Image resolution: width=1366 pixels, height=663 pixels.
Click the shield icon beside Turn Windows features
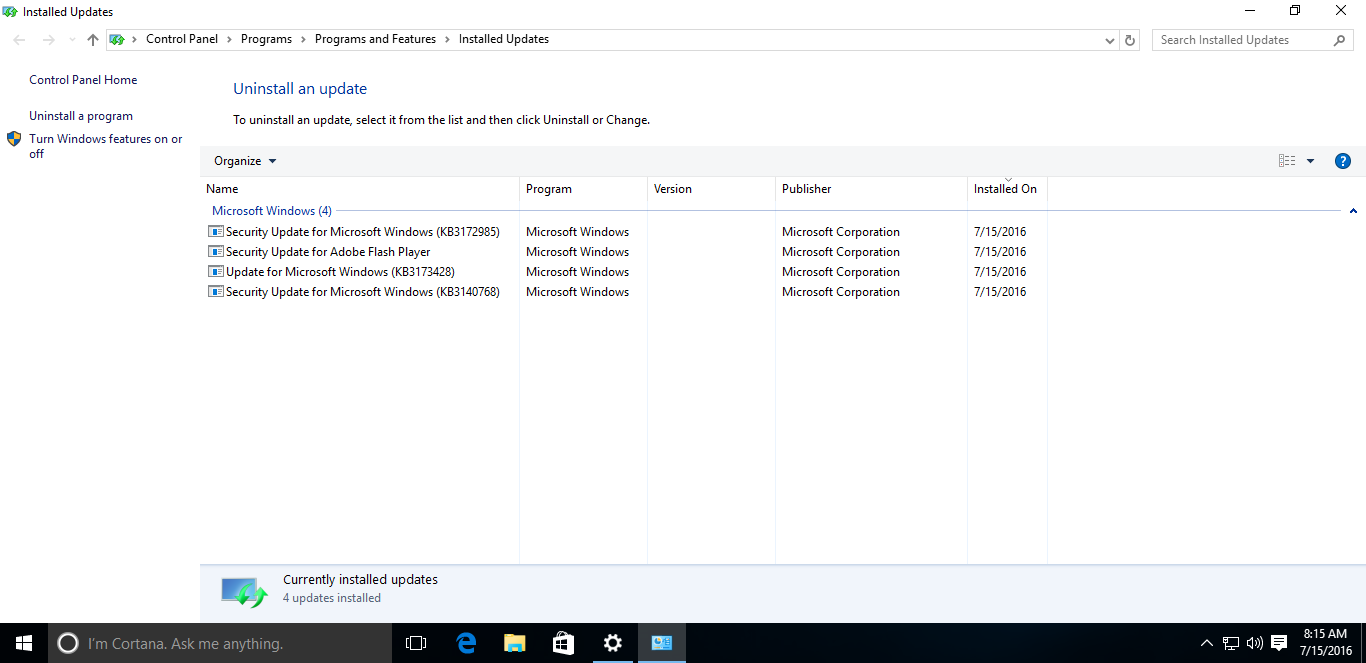[13, 139]
